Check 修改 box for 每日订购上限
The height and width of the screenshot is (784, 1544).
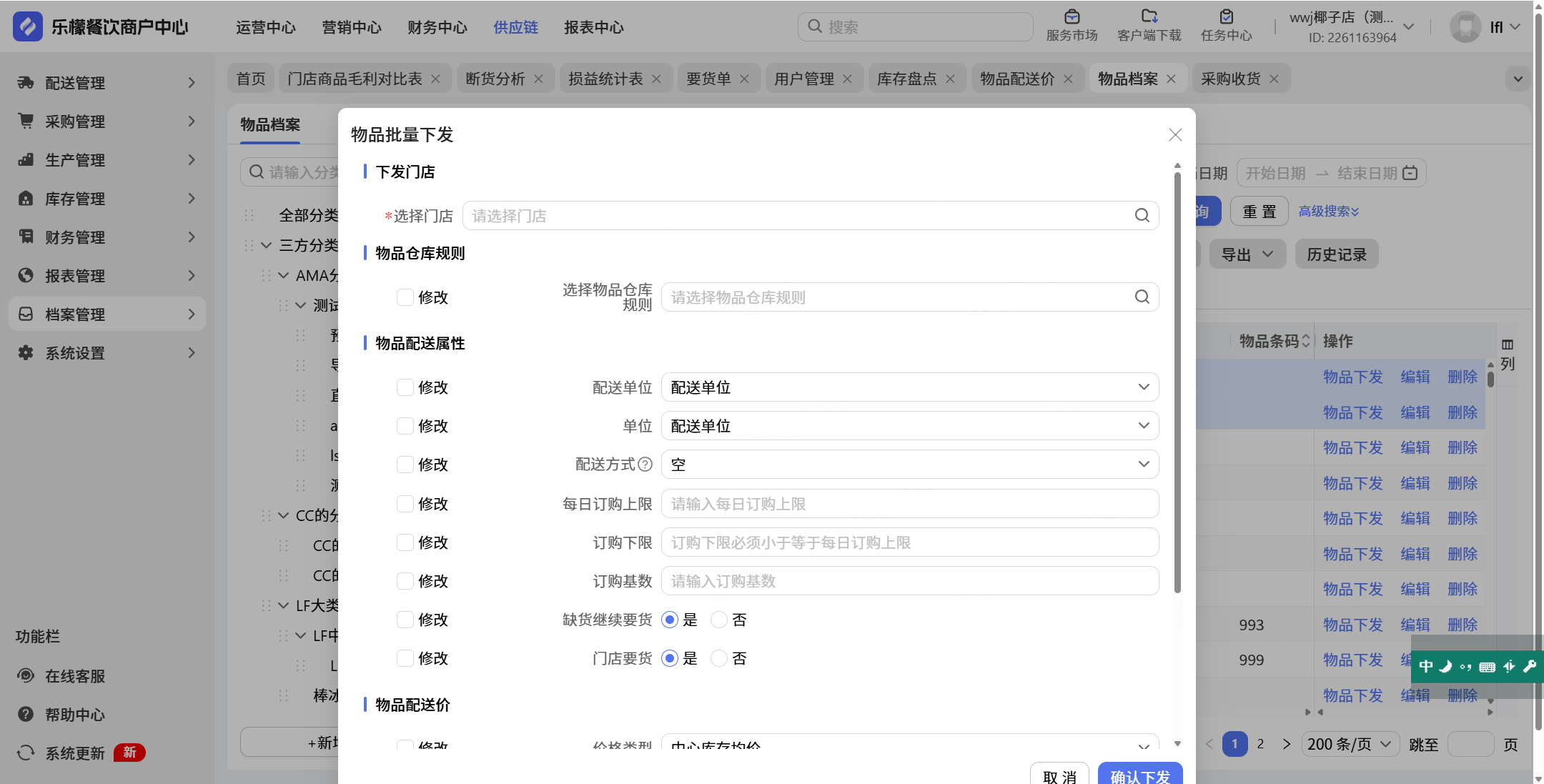click(405, 504)
